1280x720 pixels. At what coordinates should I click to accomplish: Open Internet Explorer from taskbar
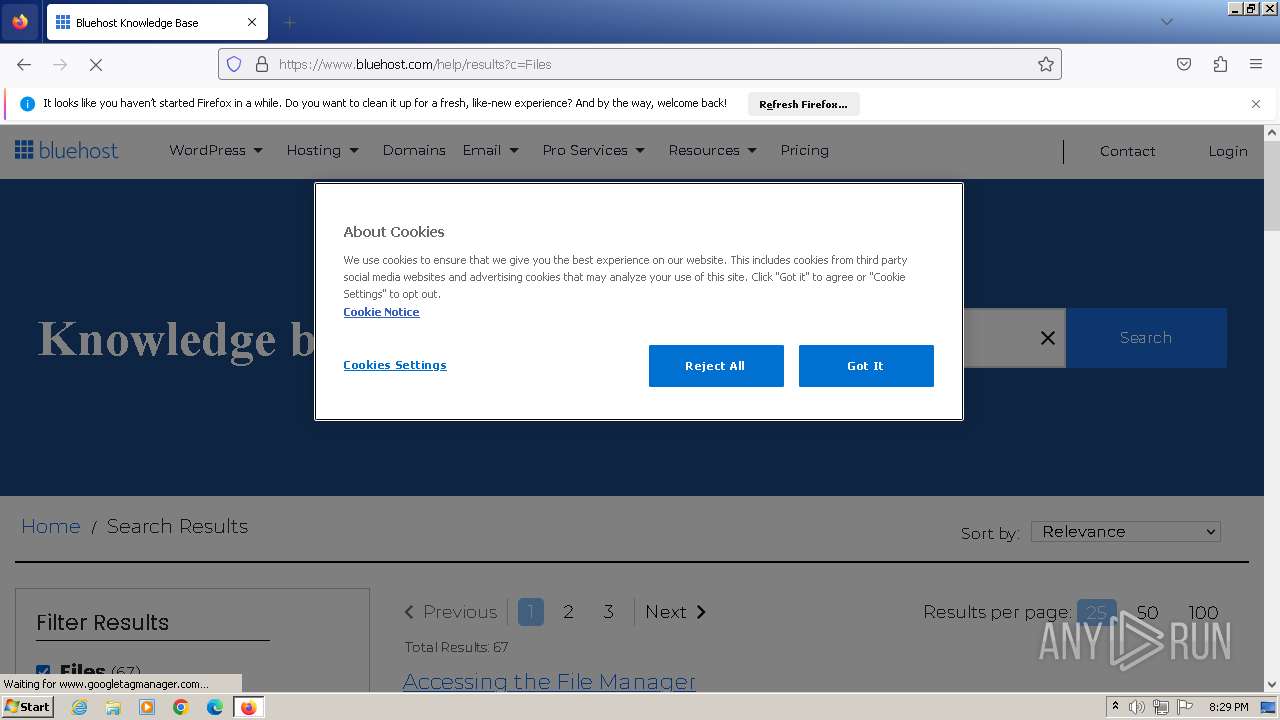click(79, 707)
